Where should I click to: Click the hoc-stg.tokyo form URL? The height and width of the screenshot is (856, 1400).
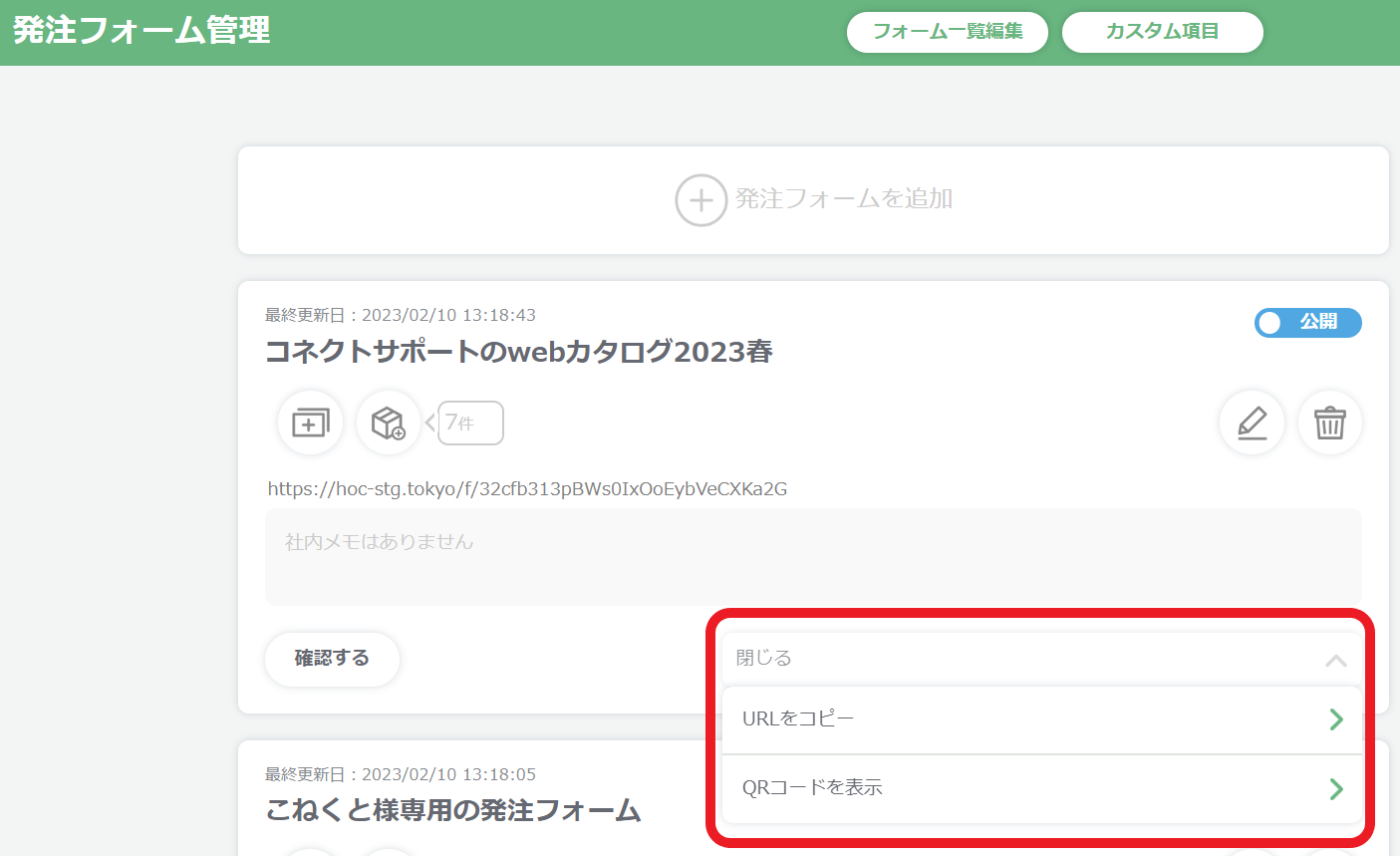coord(527,489)
